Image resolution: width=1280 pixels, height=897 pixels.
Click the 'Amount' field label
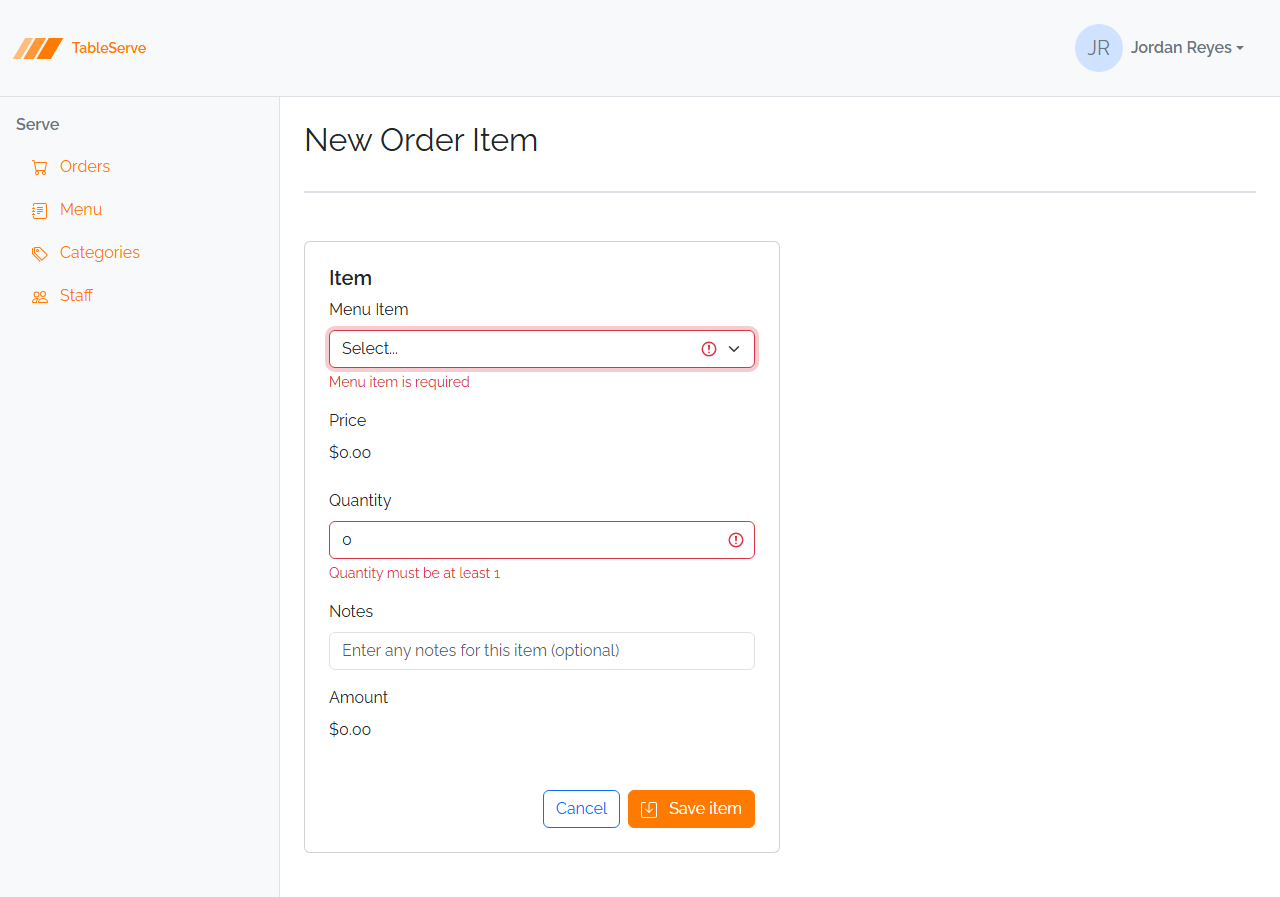pos(359,698)
